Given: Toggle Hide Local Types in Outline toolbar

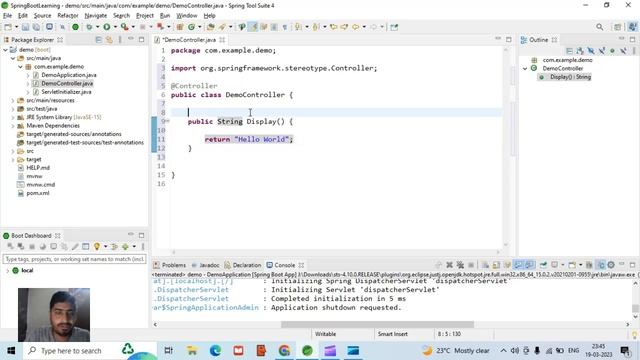Looking at the screenshot, I should (x=623, y=51).
